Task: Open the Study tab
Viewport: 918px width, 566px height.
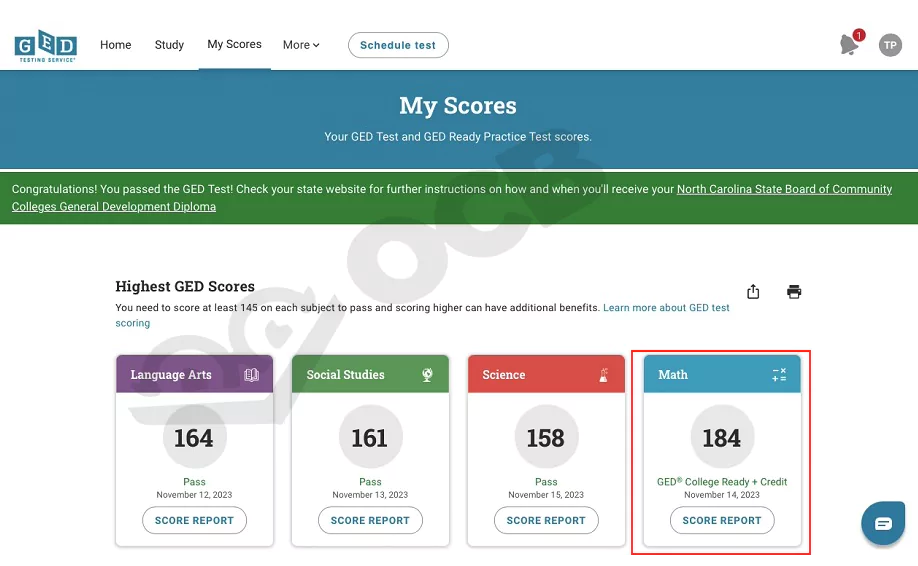Action: click(169, 45)
